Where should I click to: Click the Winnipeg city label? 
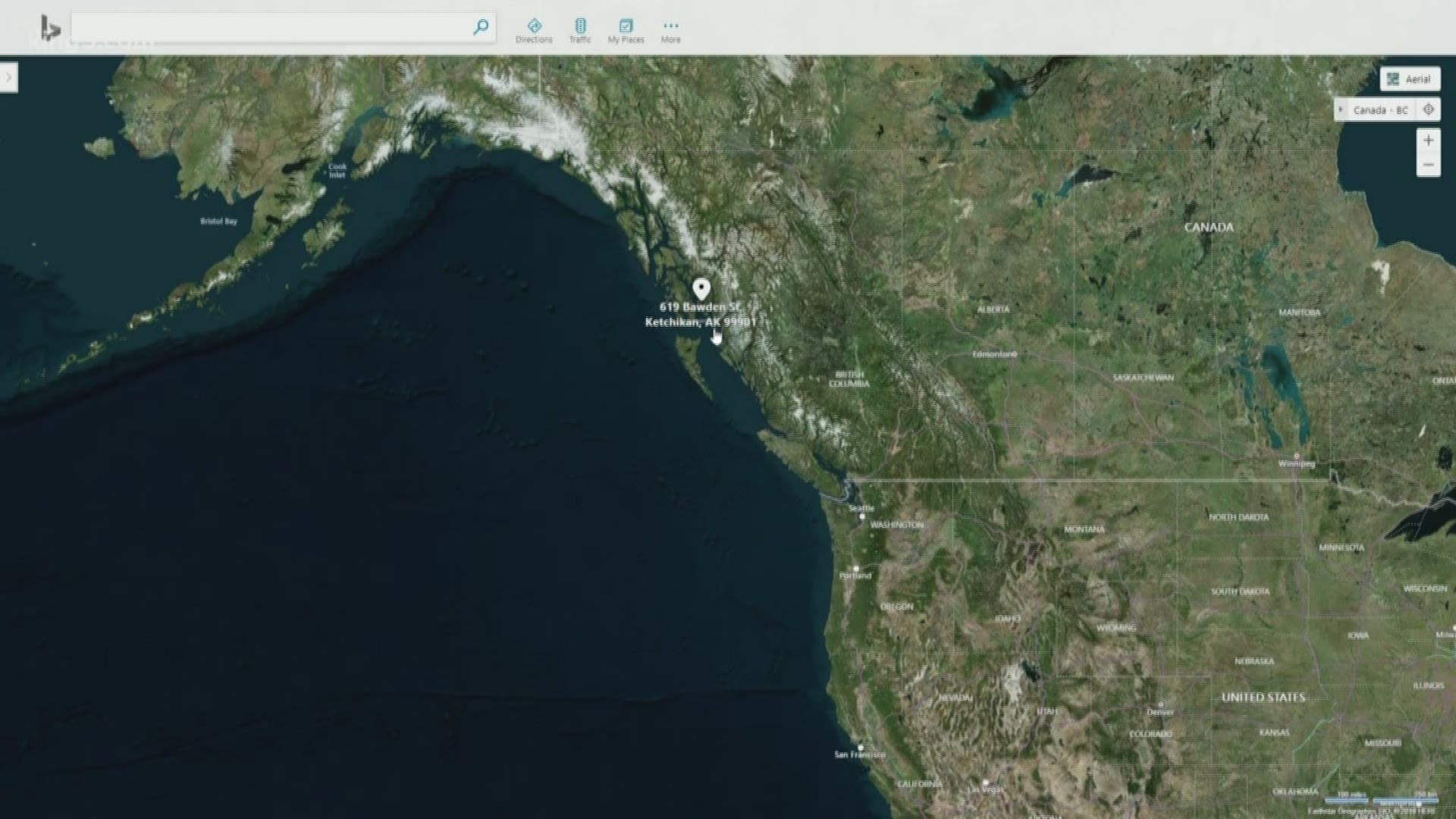click(1296, 463)
